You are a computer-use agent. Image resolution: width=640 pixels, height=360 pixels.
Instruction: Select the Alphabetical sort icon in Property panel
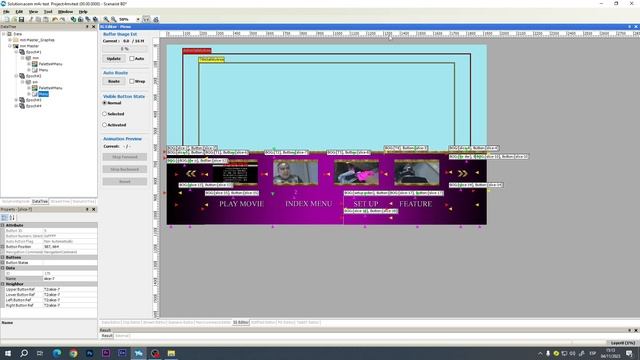[x=12, y=218]
